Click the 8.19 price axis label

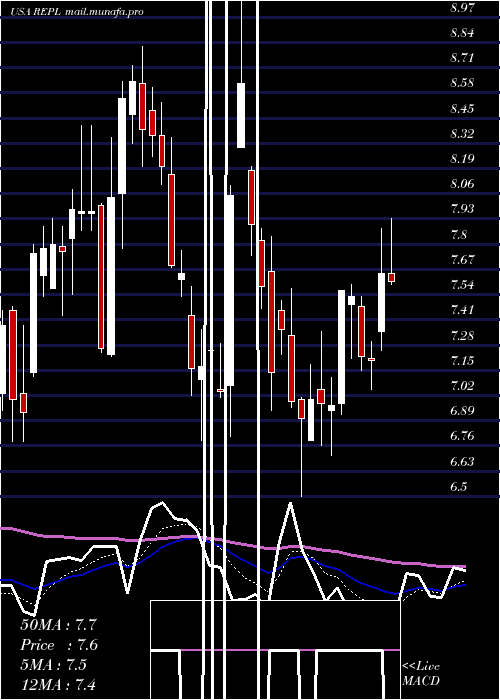[x=462, y=158]
